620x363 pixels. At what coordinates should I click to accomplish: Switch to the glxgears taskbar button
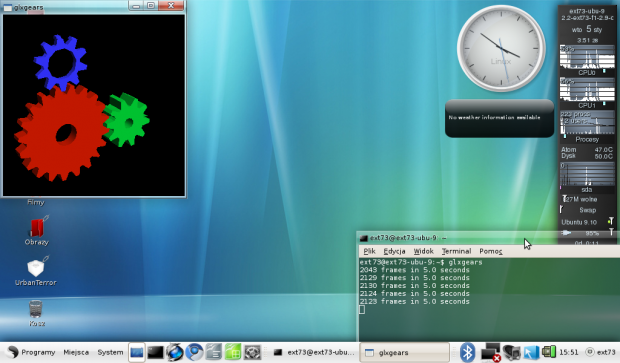point(404,352)
